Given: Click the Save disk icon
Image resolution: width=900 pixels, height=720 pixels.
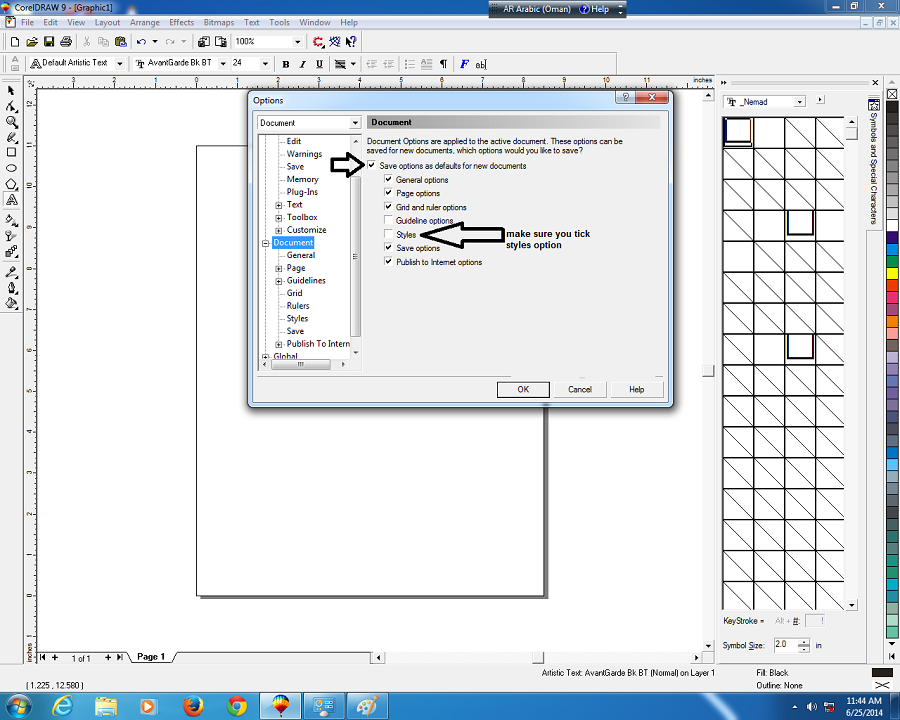Looking at the screenshot, I should (49, 41).
